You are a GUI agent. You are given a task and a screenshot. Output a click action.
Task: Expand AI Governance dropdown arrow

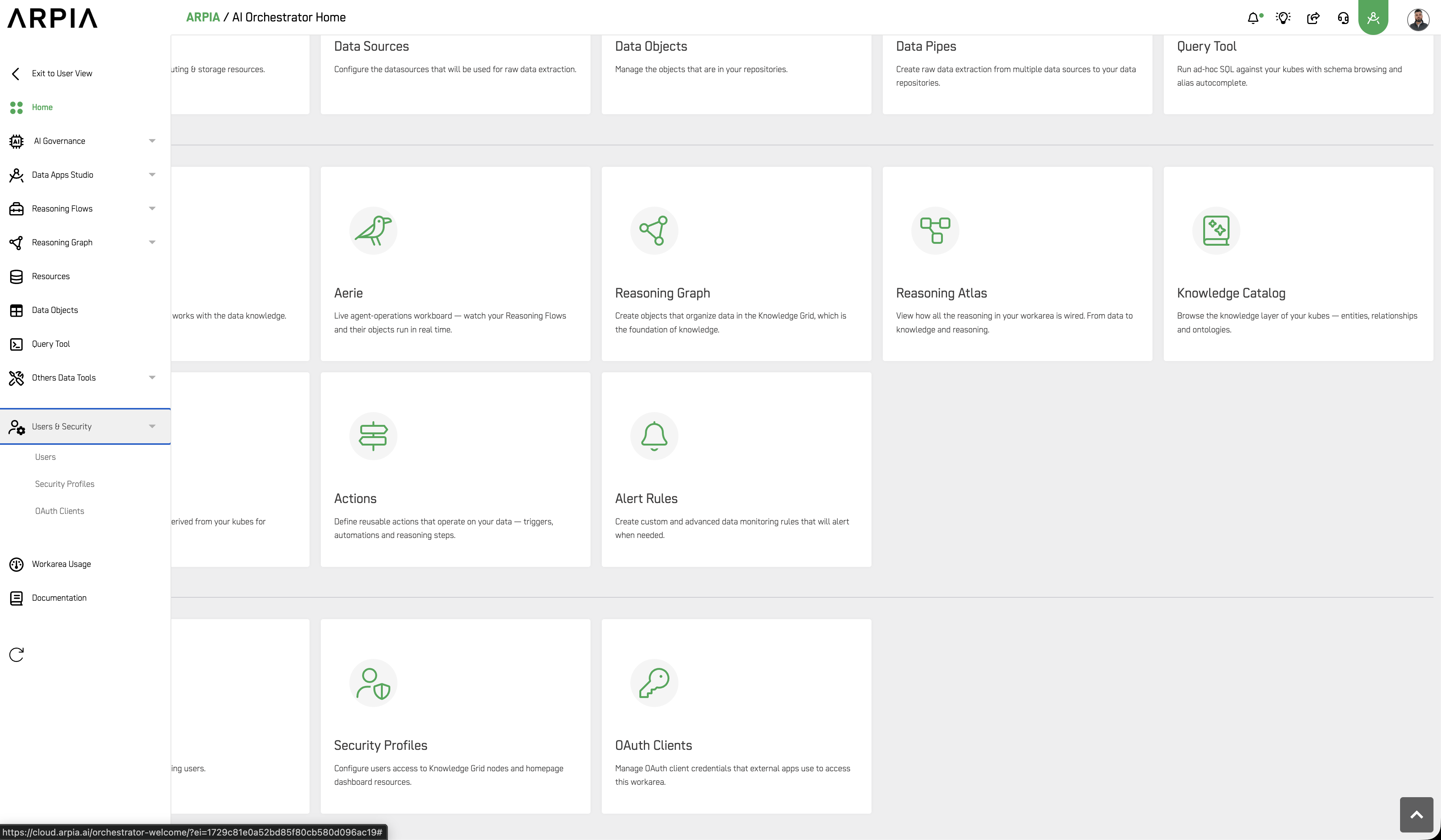(152, 141)
